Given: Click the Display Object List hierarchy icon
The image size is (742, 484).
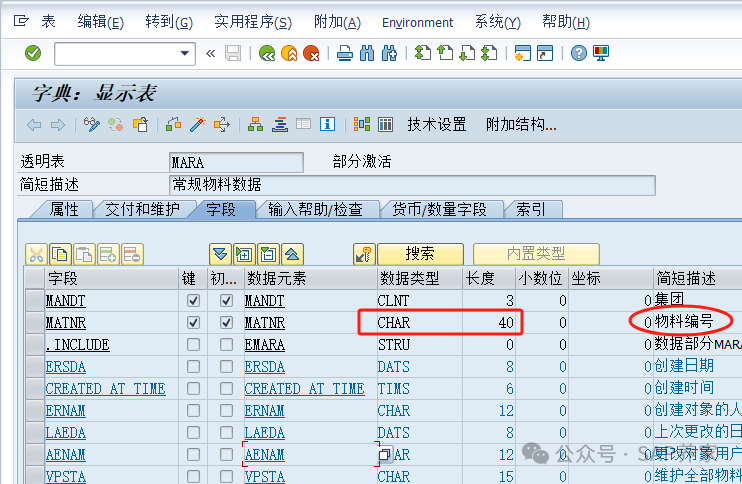Looking at the screenshot, I should (x=256, y=124).
